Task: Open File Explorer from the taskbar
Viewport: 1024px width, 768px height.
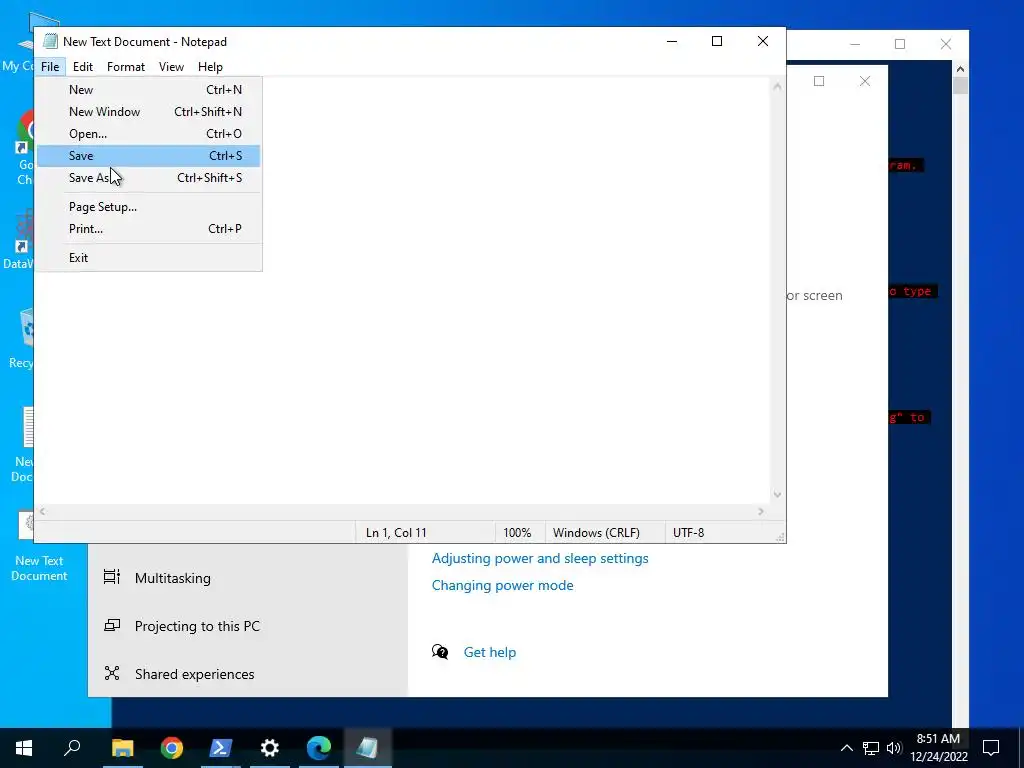Action: pyautogui.click(x=122, y=748)
